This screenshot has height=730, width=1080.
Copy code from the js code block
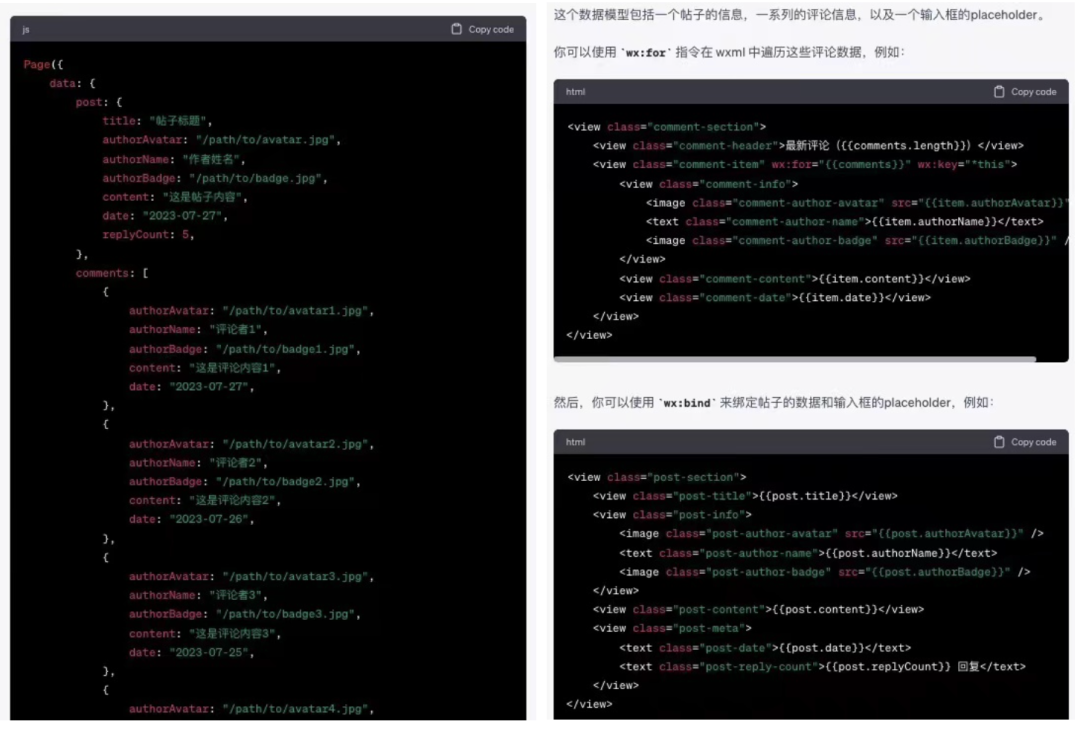(482, 30)
